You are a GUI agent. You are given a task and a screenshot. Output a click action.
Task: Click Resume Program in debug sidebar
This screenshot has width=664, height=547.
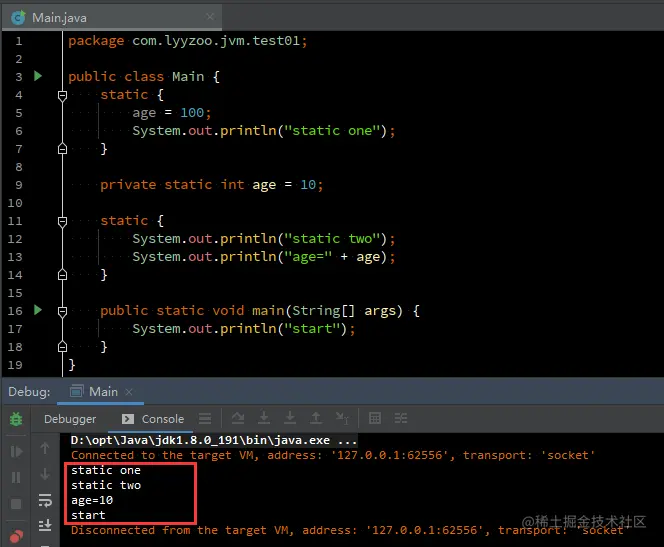tap(16, 452)
